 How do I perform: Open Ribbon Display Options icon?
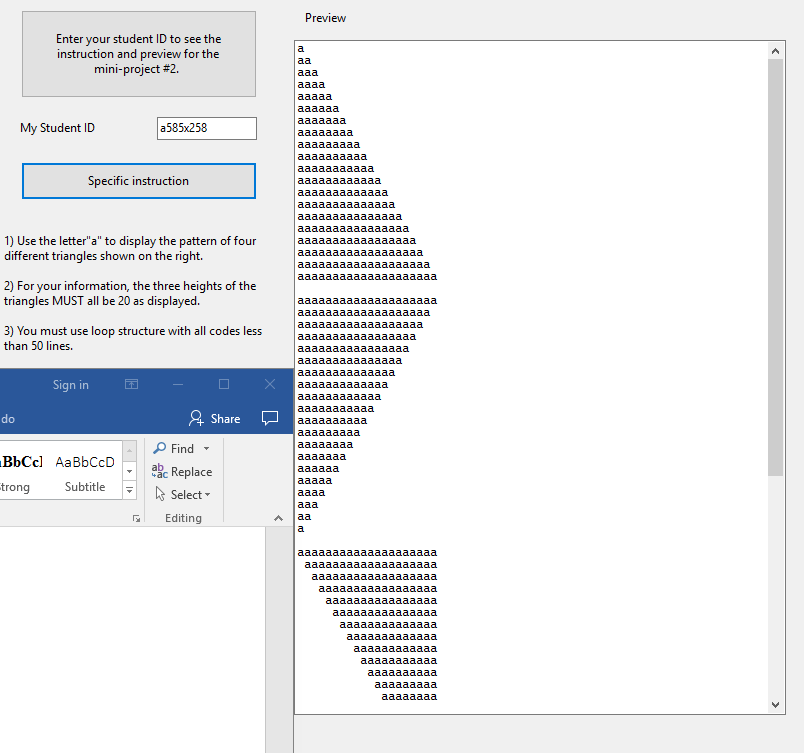[131, 384]
